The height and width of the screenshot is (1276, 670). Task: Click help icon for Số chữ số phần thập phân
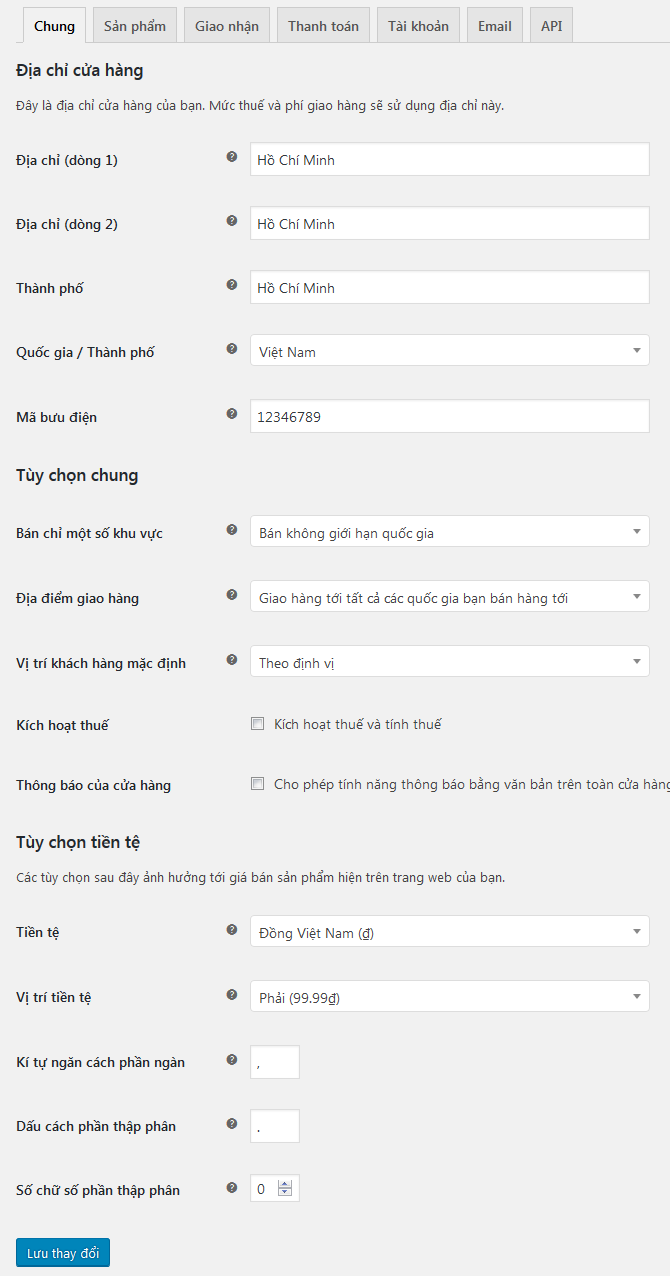232,1187
